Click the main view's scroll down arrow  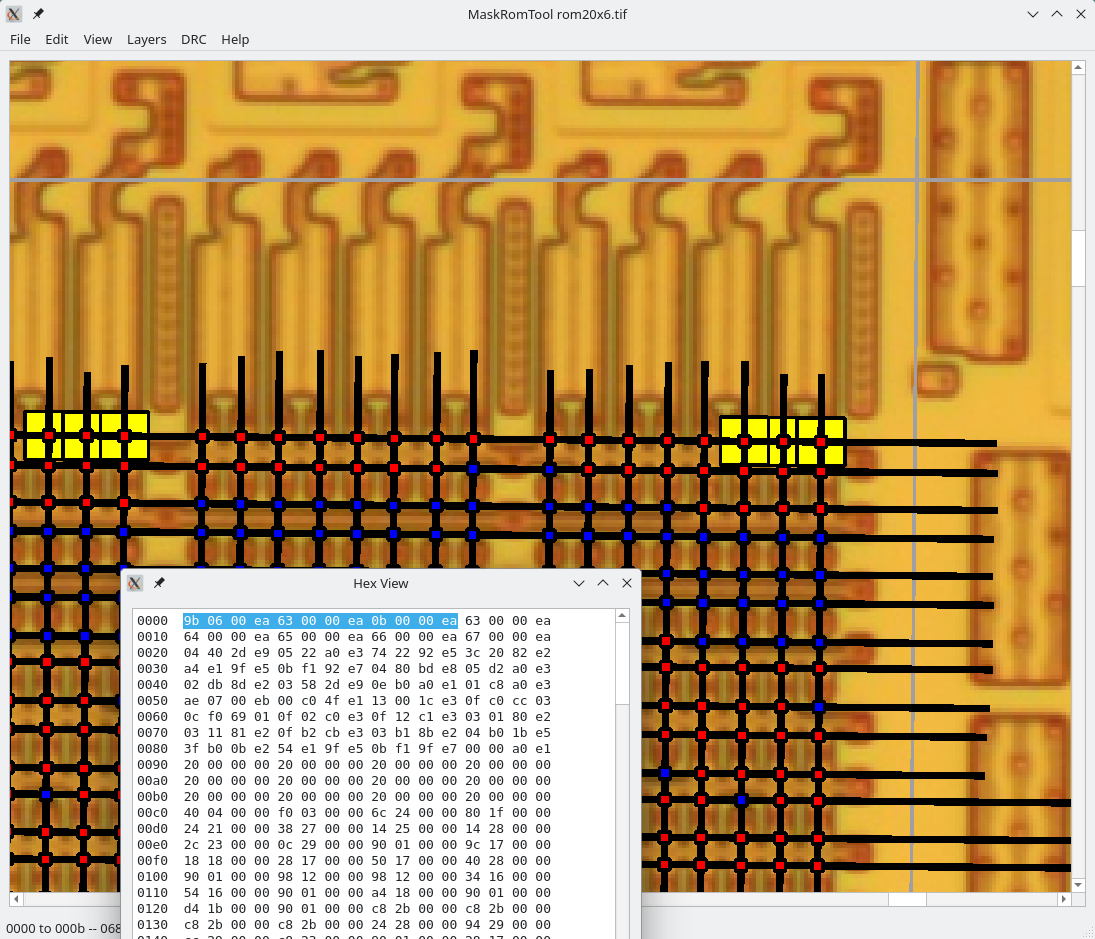(x=1078, y=885)
